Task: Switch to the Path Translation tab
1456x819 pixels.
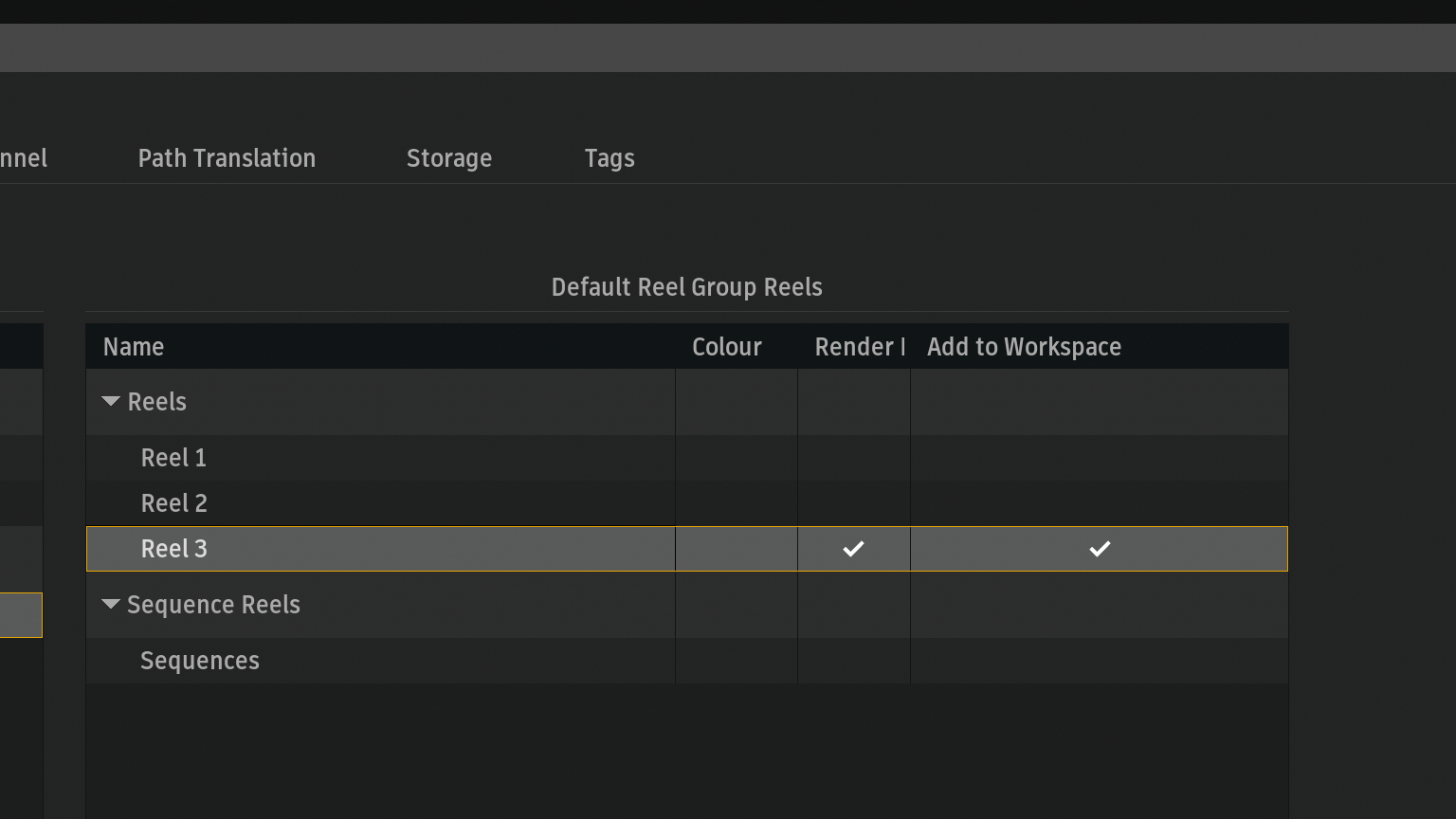Action: (227, 158)
